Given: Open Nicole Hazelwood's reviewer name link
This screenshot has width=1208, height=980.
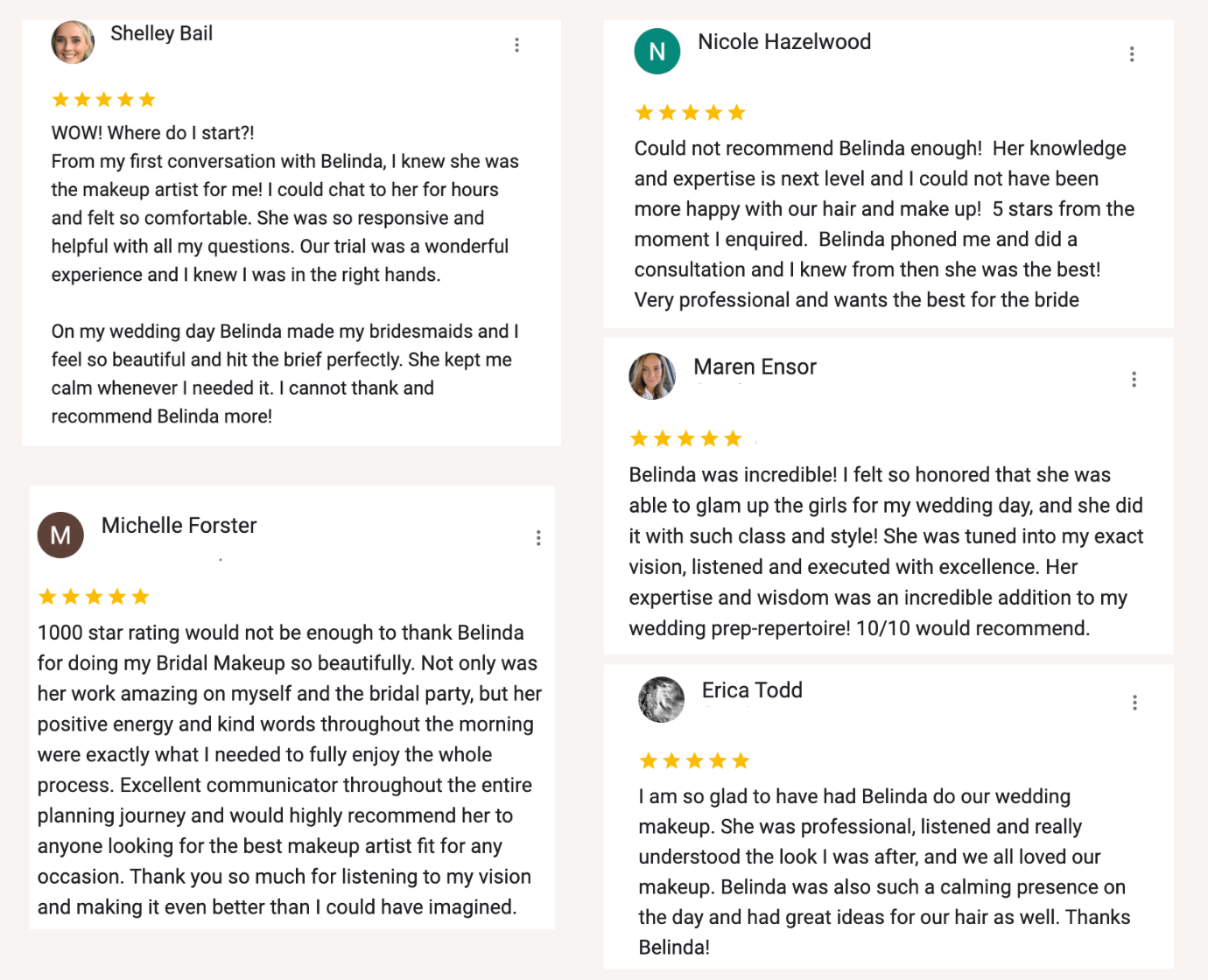Looking at the screenshot, I should pyautogui.click(x=783, y=42).
